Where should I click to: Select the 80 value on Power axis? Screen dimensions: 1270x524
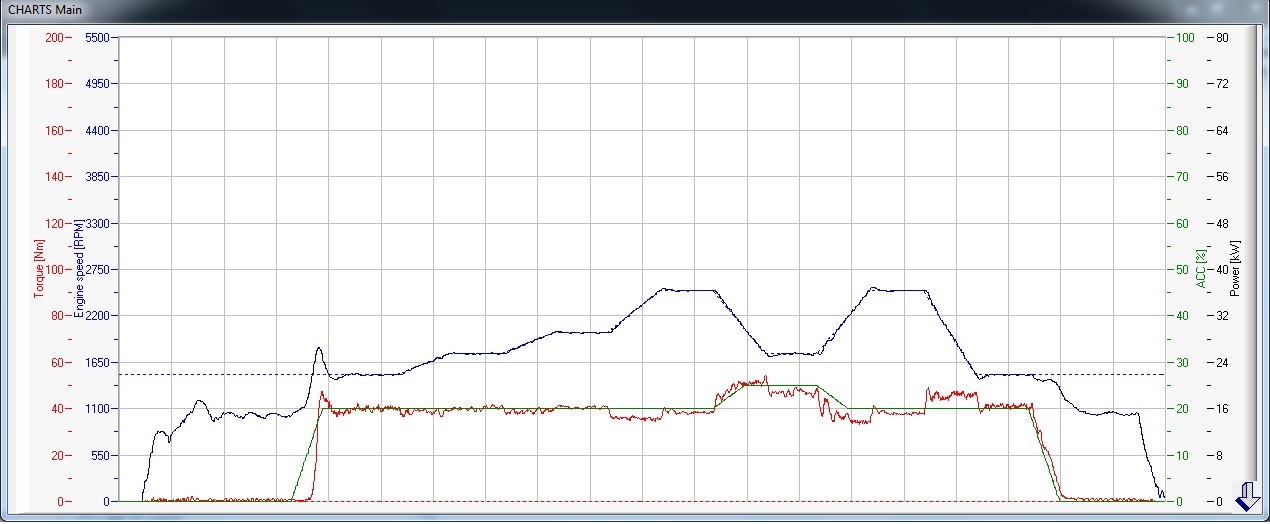[x=1221, y=37]
